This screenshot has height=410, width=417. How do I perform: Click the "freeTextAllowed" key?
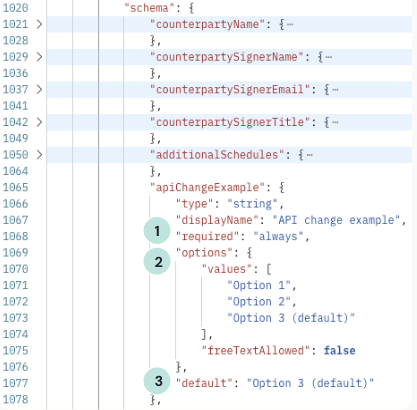[256, 351]
